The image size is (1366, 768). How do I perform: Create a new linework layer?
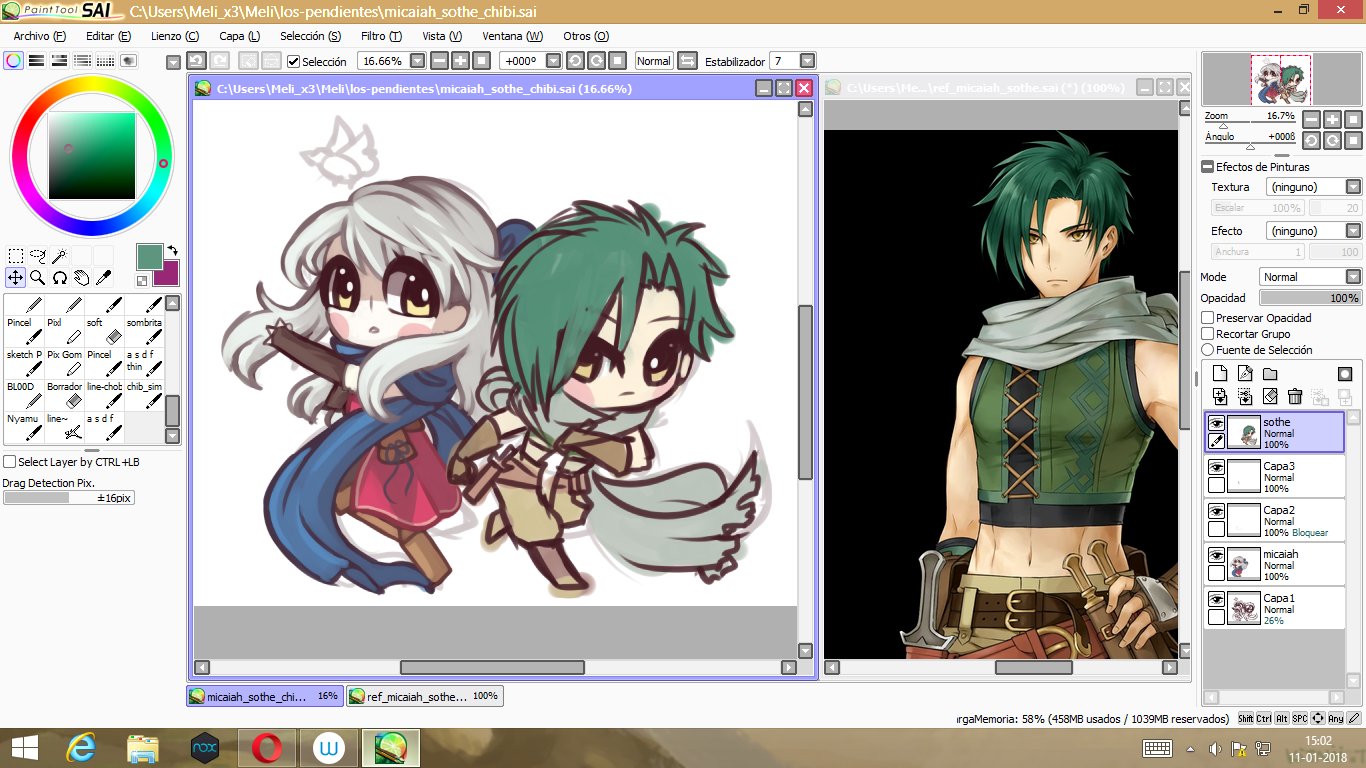pos(1245,374)
